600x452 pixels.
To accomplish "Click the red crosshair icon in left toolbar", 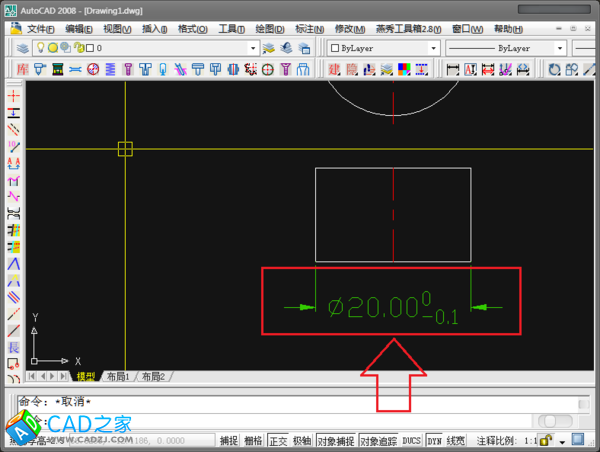I will point(13,94).
